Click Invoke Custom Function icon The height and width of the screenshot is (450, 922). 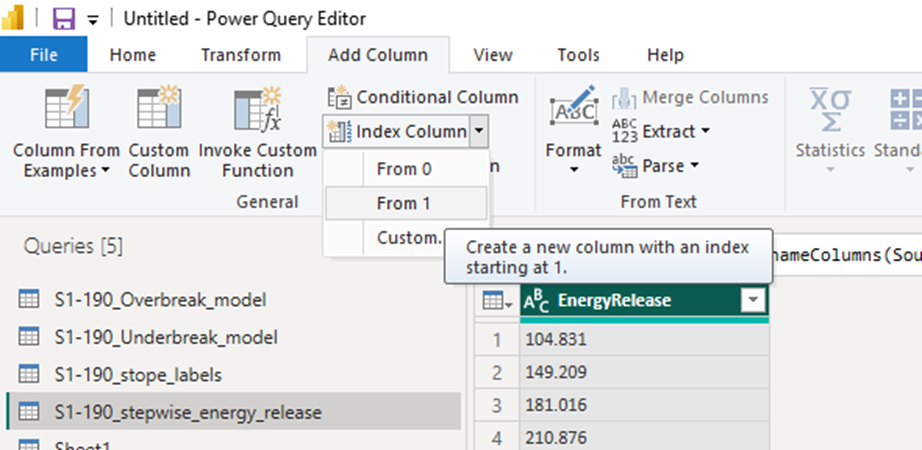(258, 109)
